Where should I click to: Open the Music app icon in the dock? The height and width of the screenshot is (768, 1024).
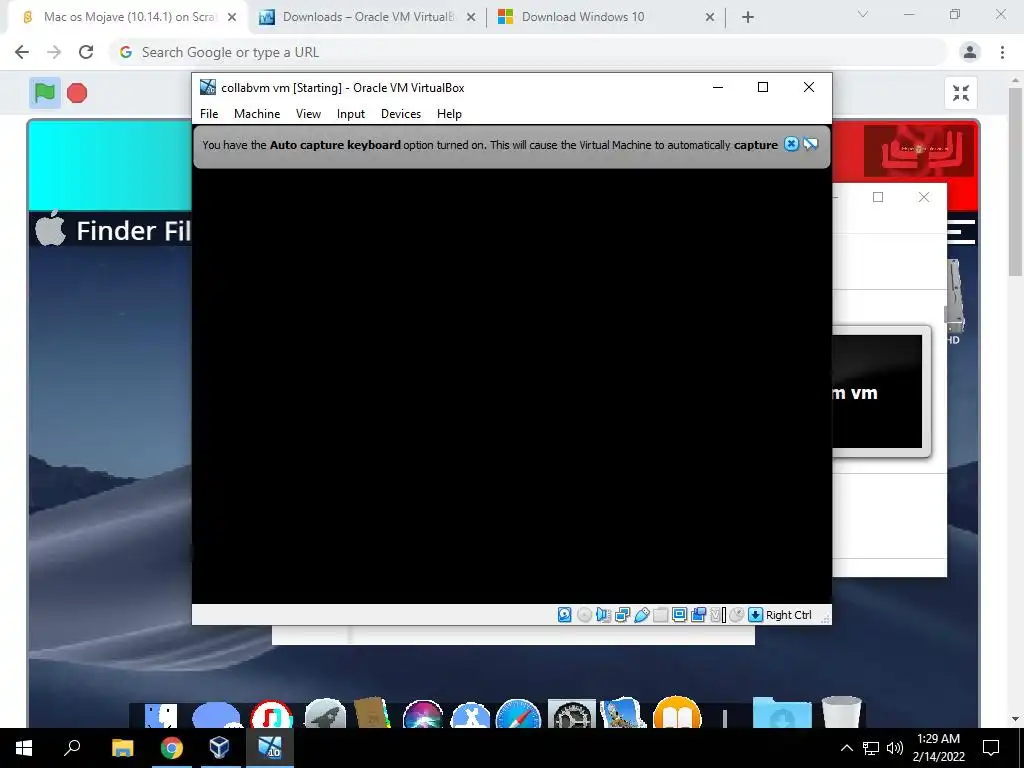271,714
